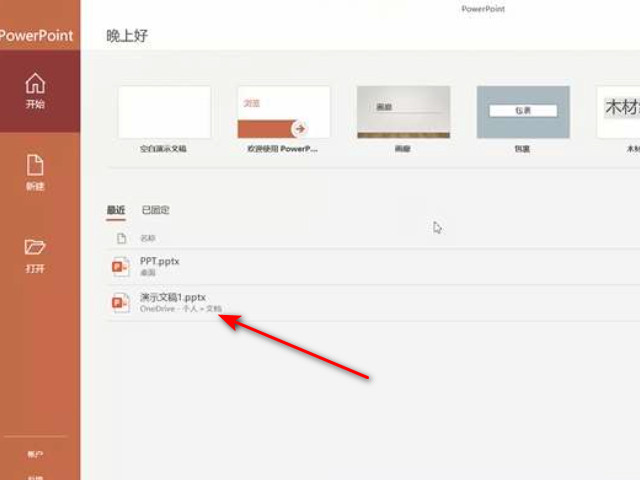
Task: Switch to the Pinned (已固定) tab
Action: coord(156,210)
